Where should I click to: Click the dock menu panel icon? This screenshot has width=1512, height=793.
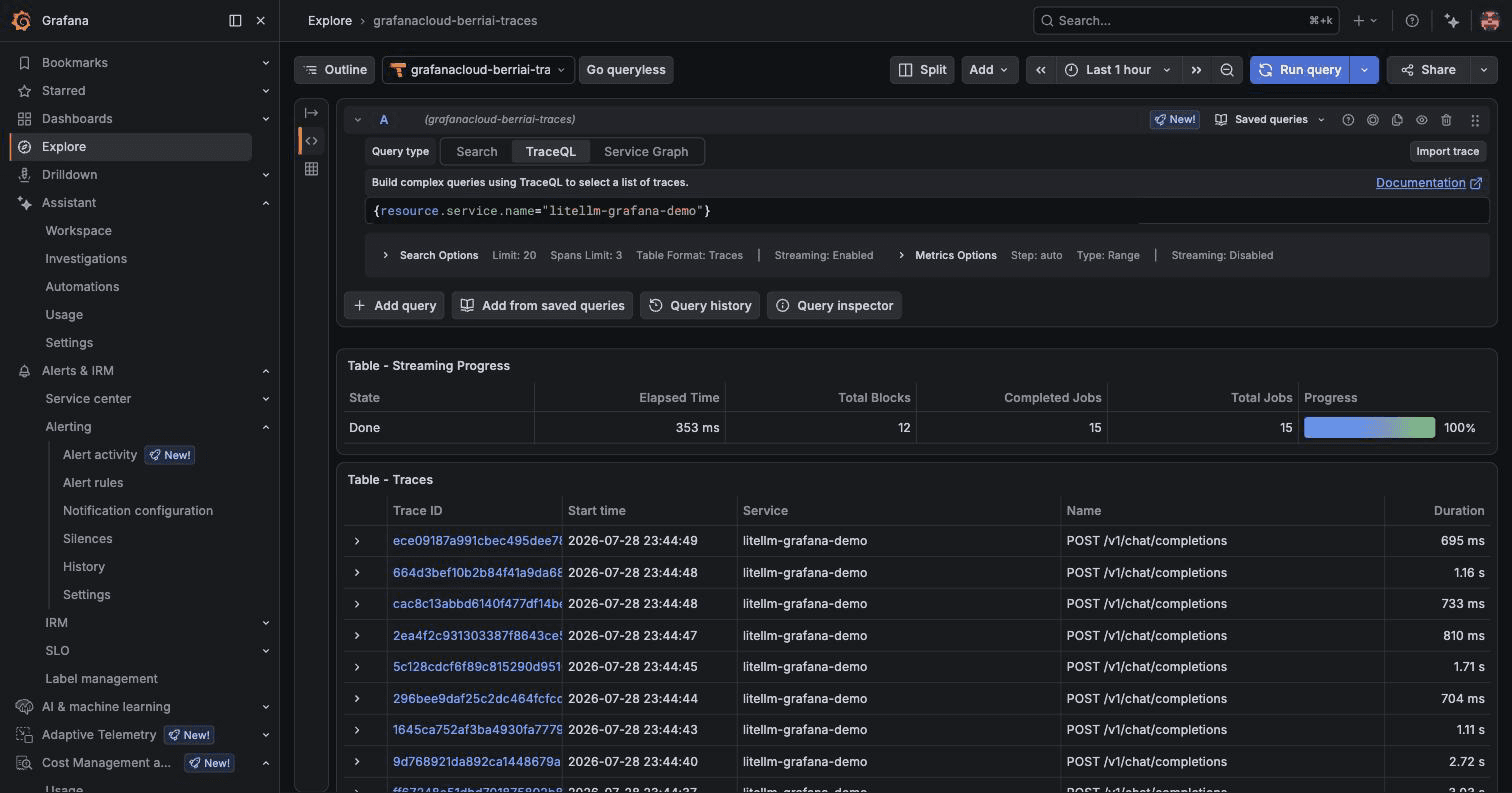click(235, 20)
